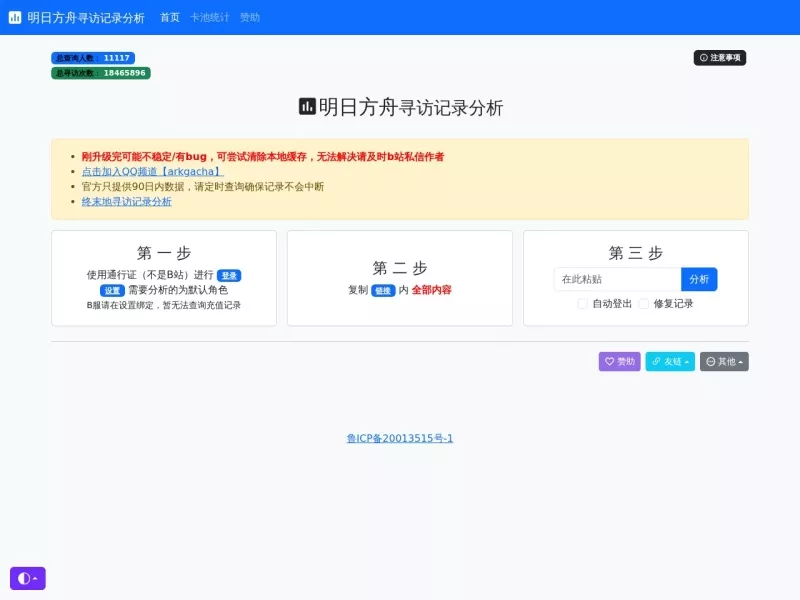Click the 总寻访次数 18465896 badge
Image resolution: width=800 pixels, height=600 pixels.
101,73
